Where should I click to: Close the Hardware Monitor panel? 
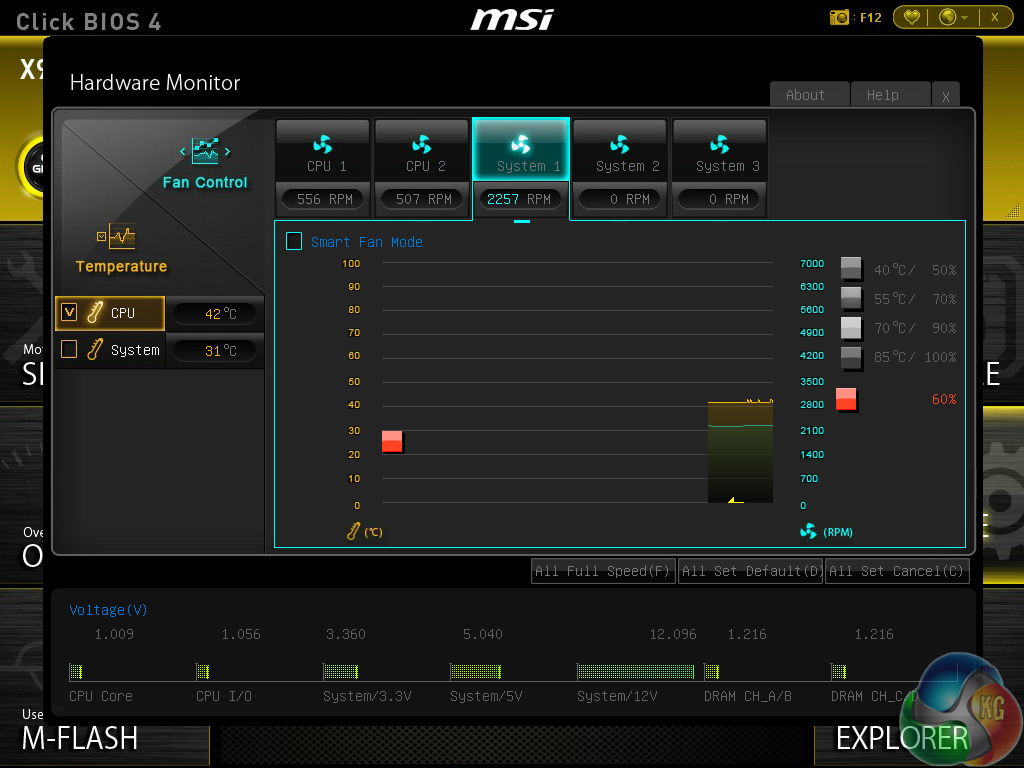click(946, 95)
